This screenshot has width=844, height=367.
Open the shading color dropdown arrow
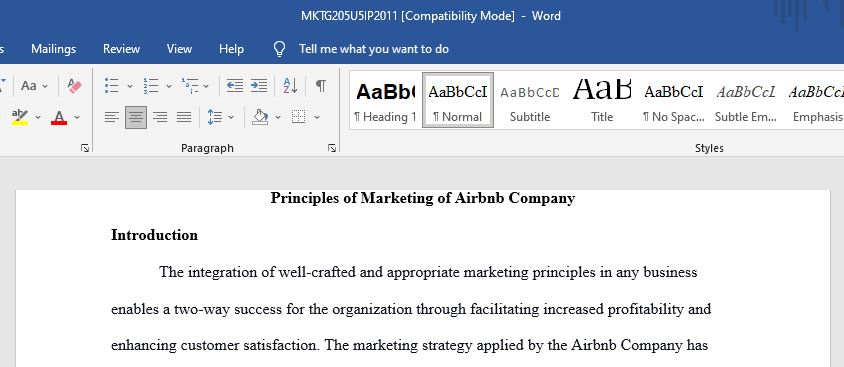click(278, 117)
